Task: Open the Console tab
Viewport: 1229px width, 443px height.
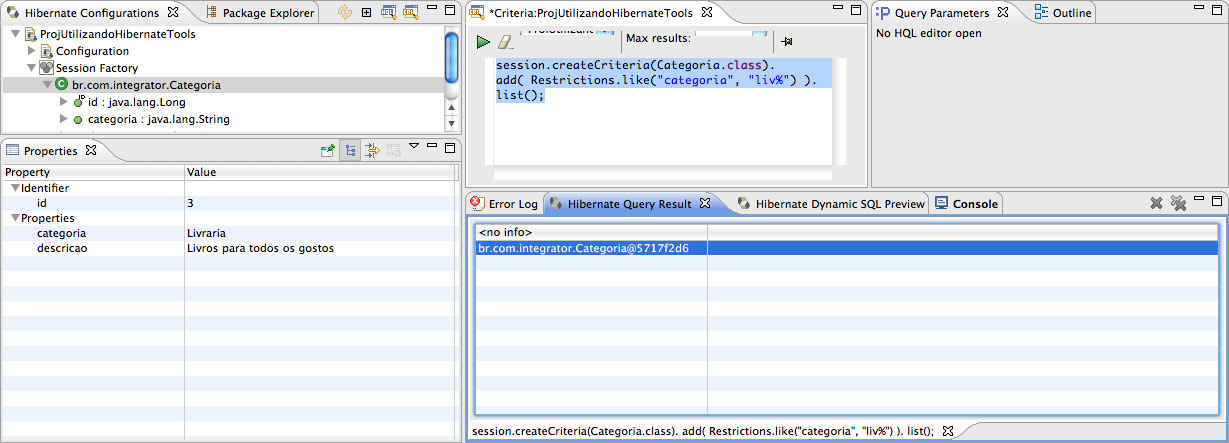Action: point(966,204)
